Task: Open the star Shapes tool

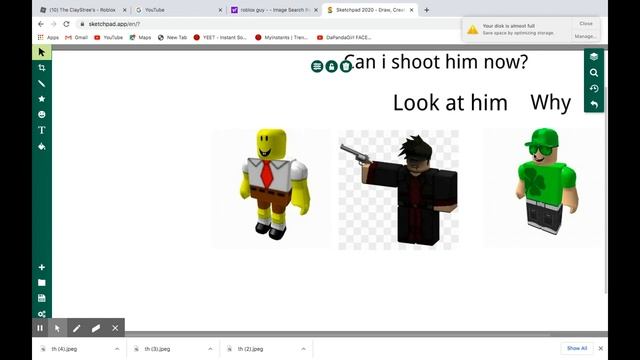Action: pos(42,99)
